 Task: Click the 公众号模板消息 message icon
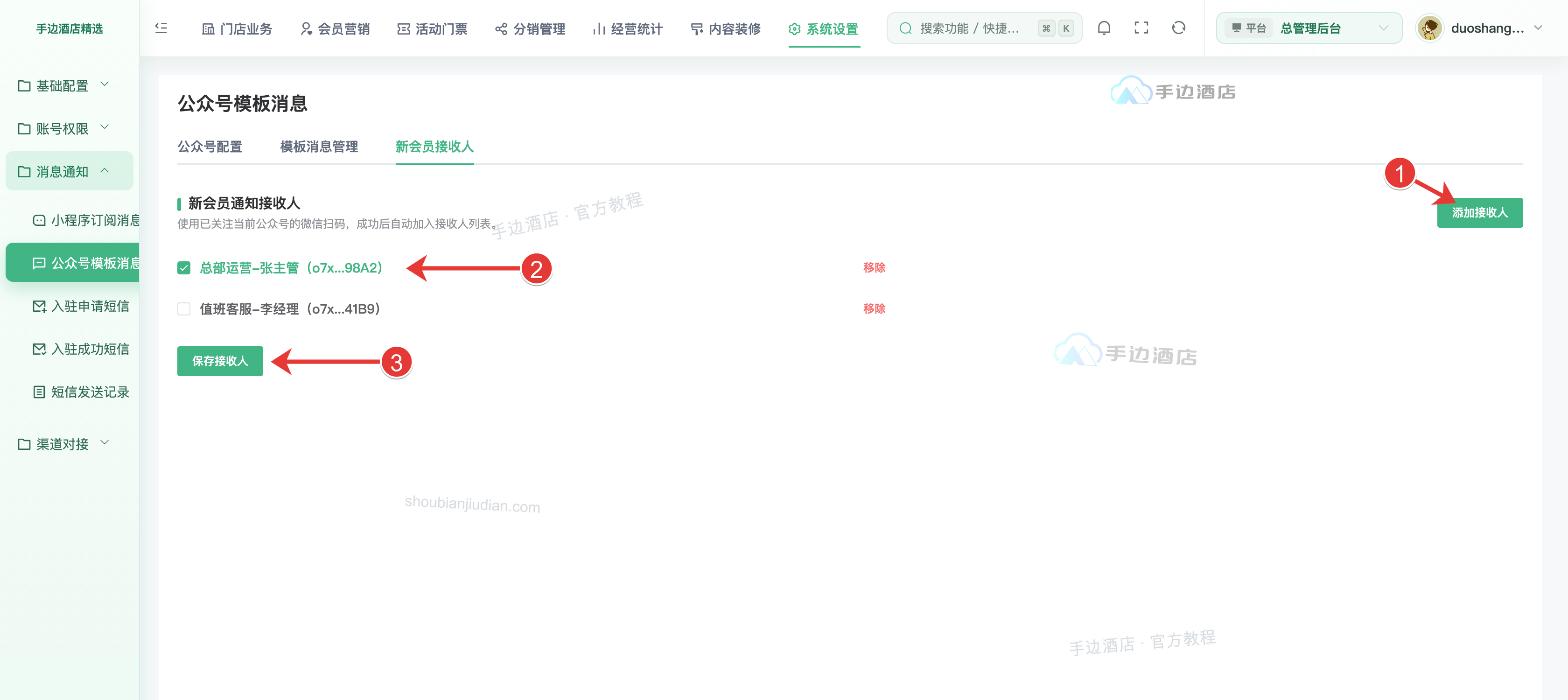click(39, 263)
